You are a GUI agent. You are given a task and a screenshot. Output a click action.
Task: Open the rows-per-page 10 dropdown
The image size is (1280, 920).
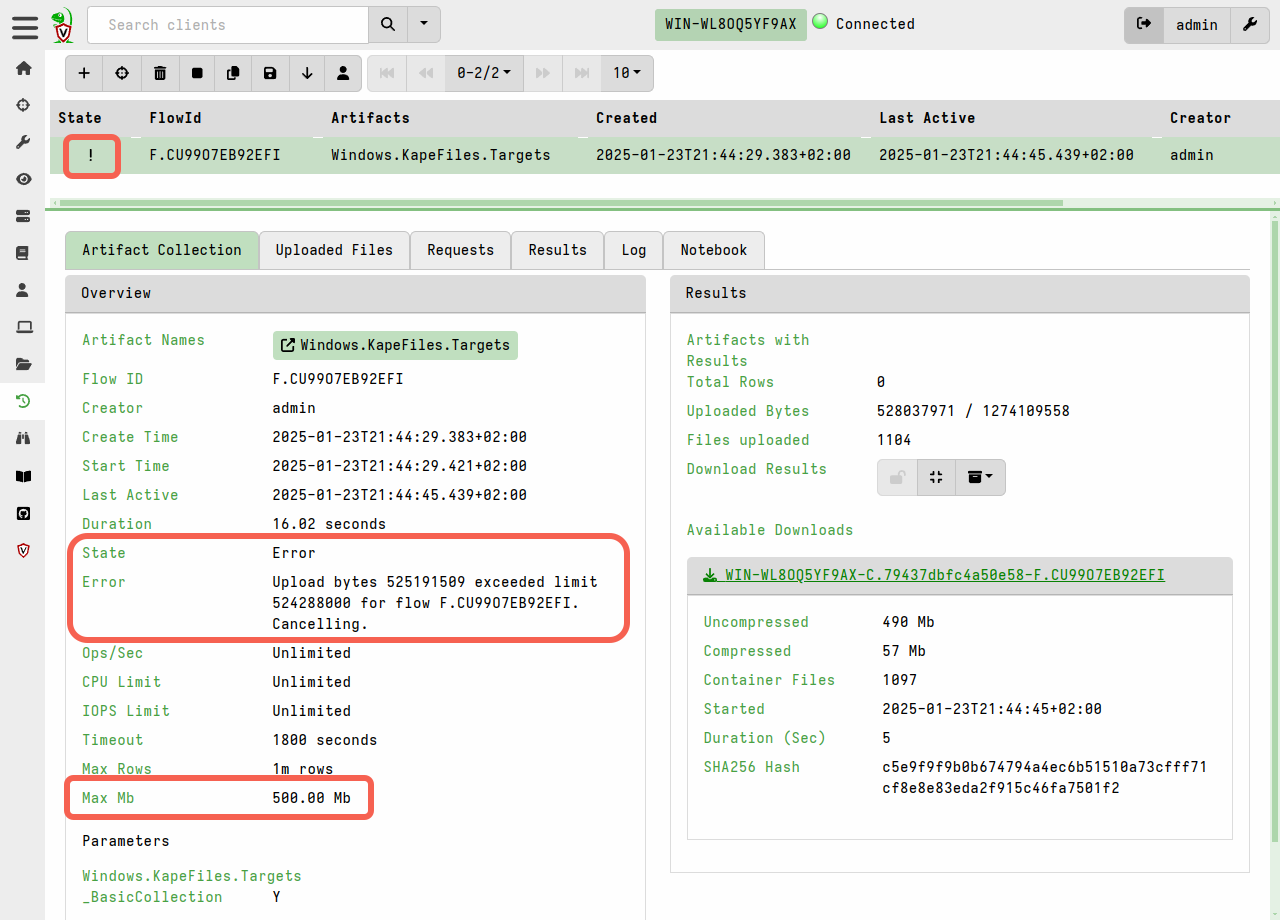[x=627, y=73]
